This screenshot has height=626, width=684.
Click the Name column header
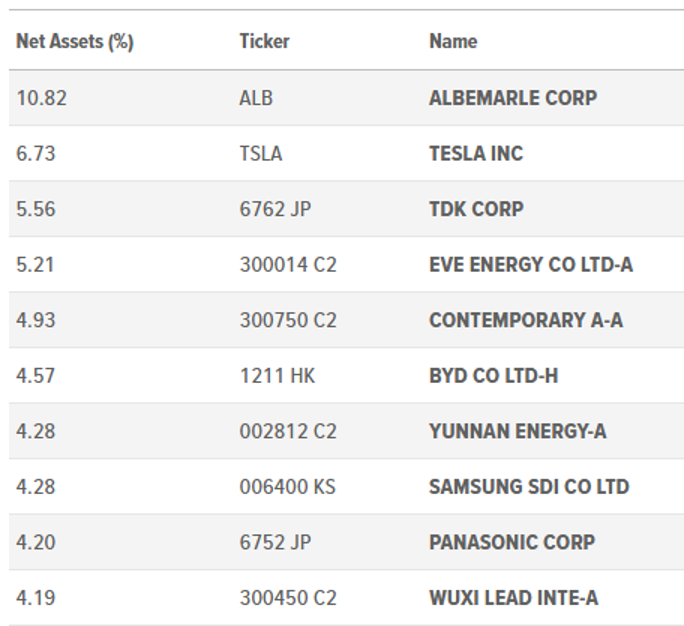tap(453, 42)
